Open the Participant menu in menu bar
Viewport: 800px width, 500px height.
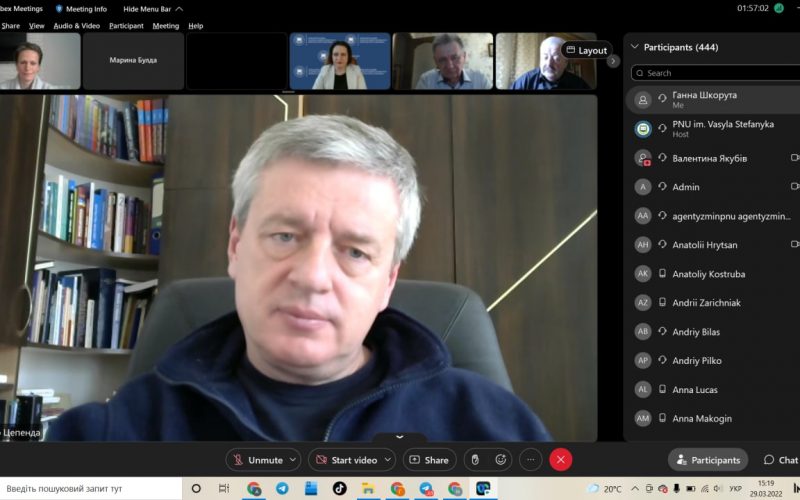(126, 26)
